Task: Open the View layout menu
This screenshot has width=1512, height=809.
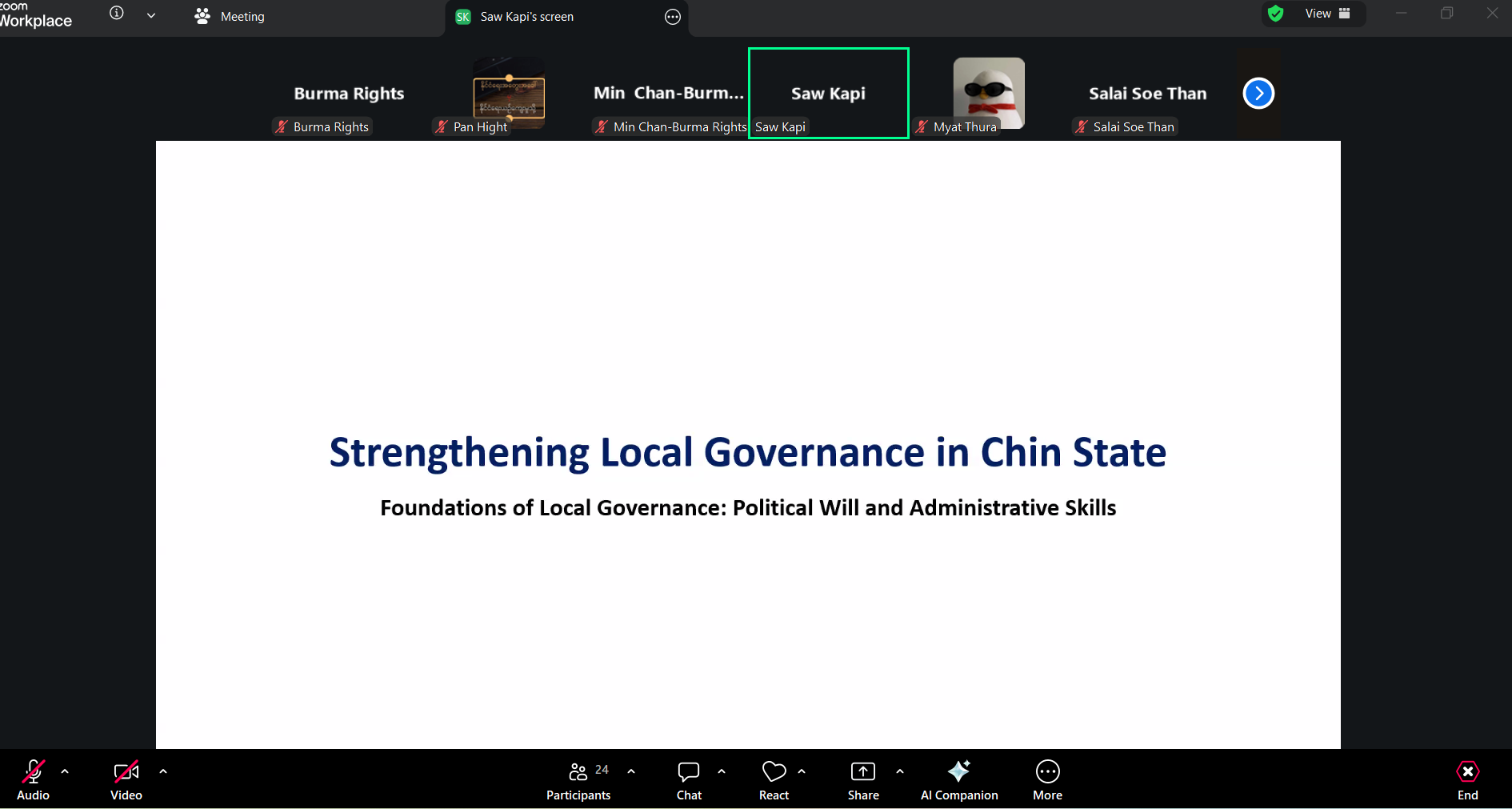Action: coord(1327,14)
